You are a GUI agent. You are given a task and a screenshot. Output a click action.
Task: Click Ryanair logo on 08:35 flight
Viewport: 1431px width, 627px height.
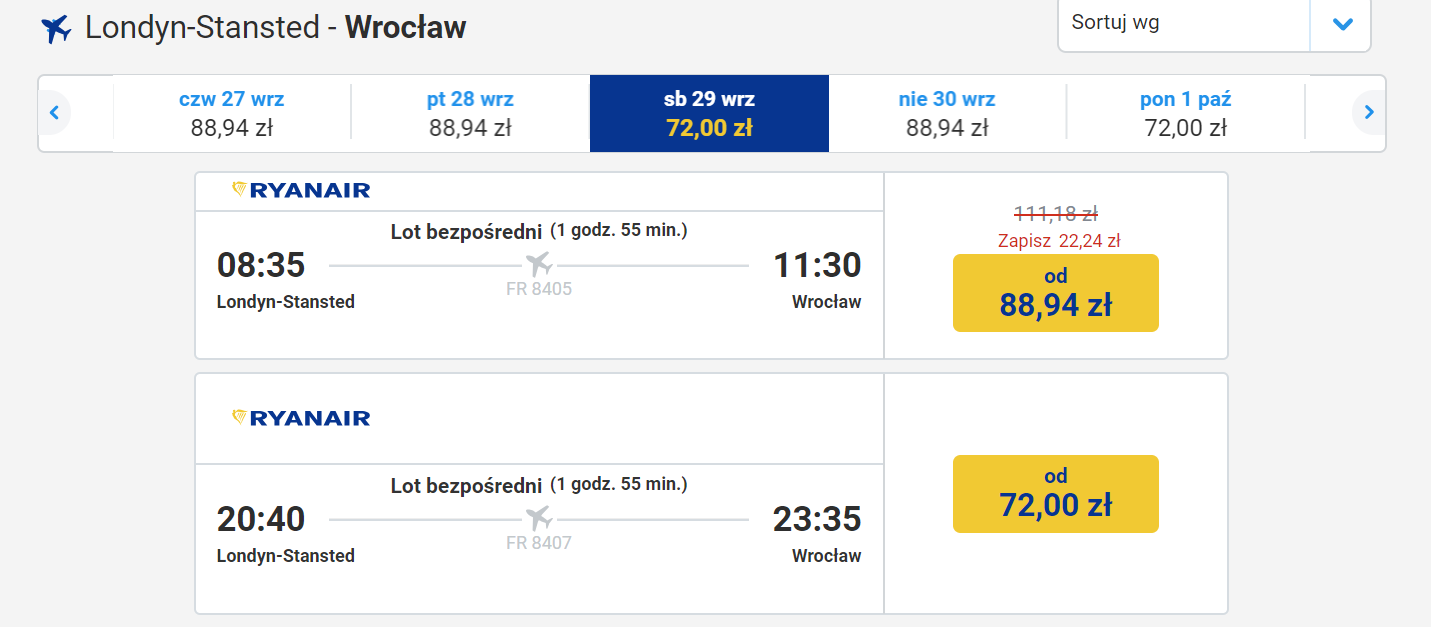point(301,190)
